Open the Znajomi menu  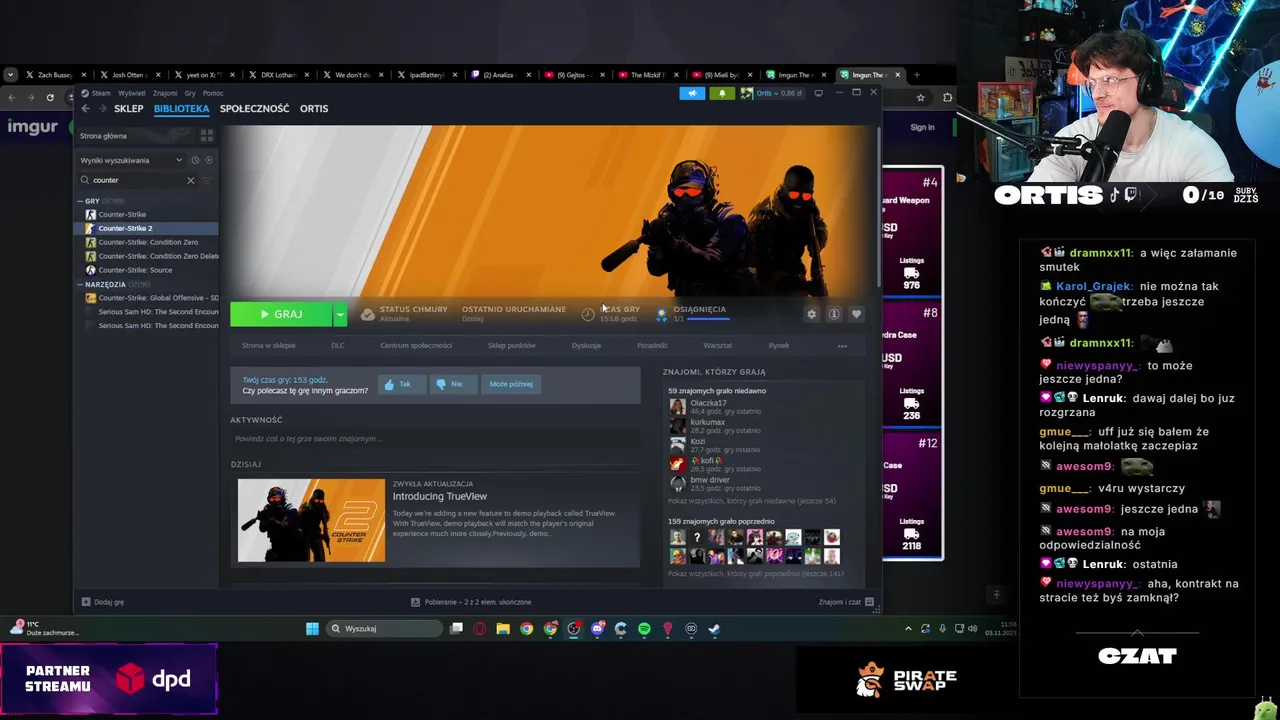pos(165,93)
